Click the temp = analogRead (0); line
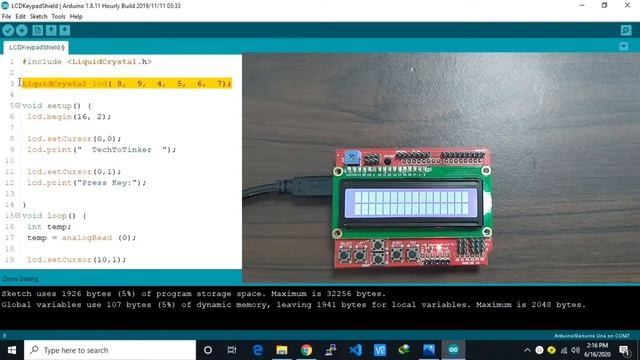640x360 pixels. [x=82, y=238]
